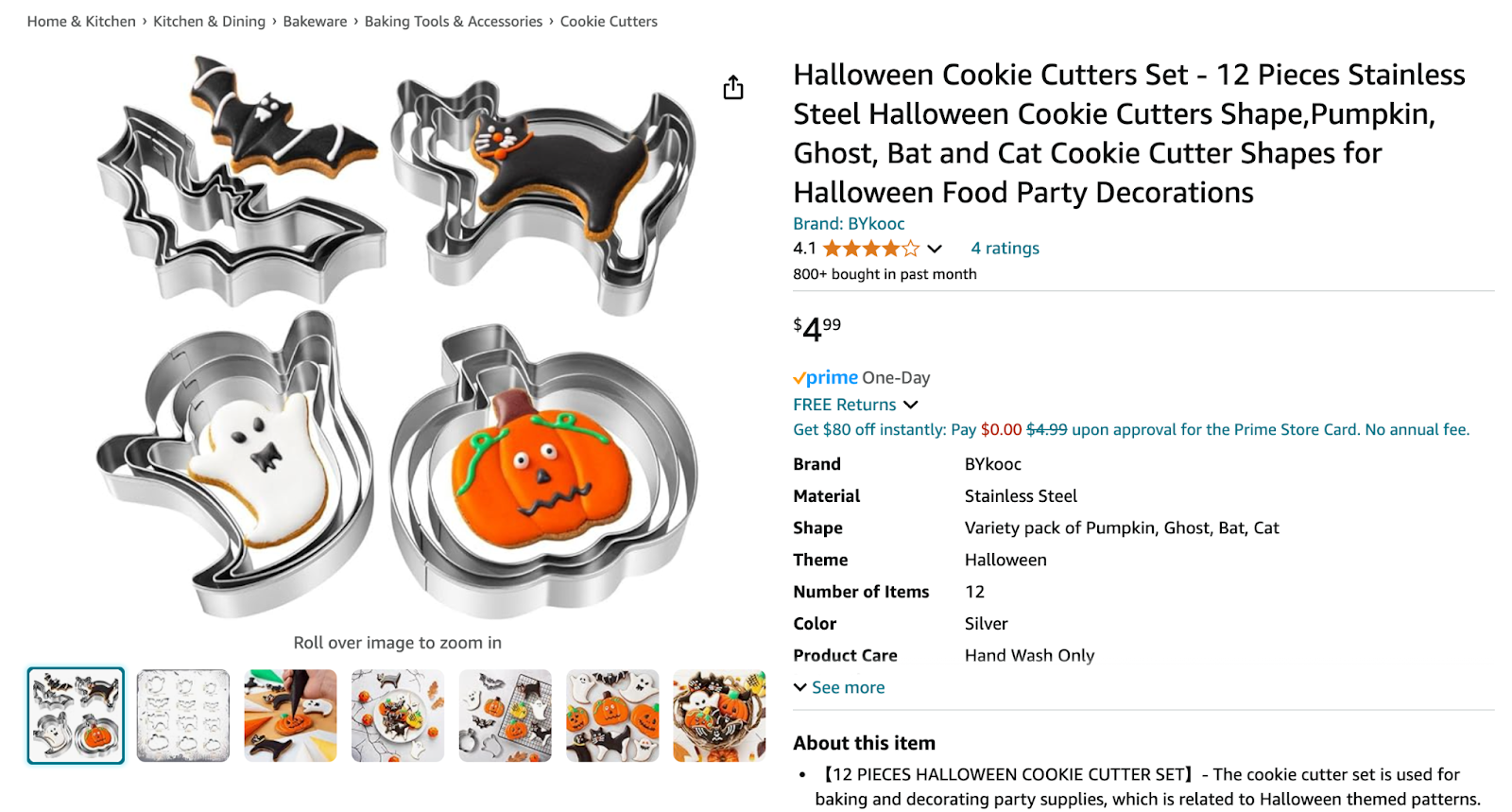Viewport: 1512px width, 812px height.
Task: Expand the FREE Returns details chevron
Action: click(912, 405)
